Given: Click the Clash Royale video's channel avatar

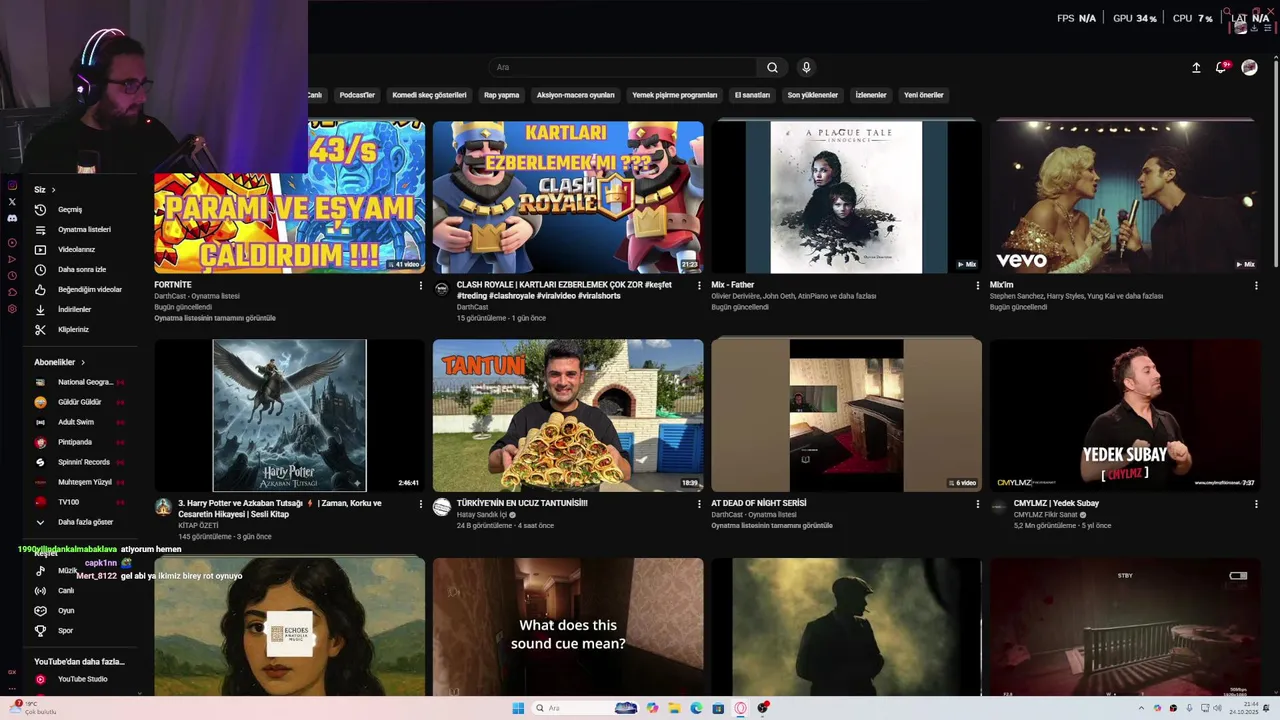Looking at the screenshot, I should click(442, 289).
